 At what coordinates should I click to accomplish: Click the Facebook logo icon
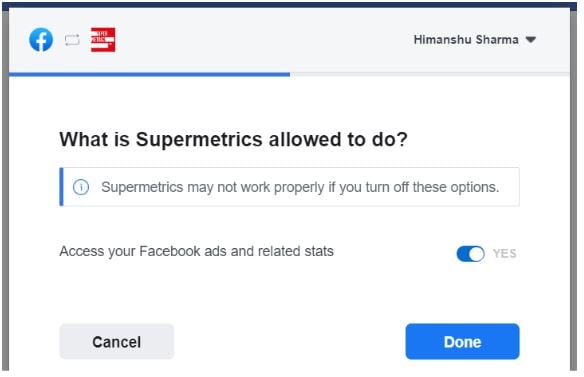coord(41,39)
